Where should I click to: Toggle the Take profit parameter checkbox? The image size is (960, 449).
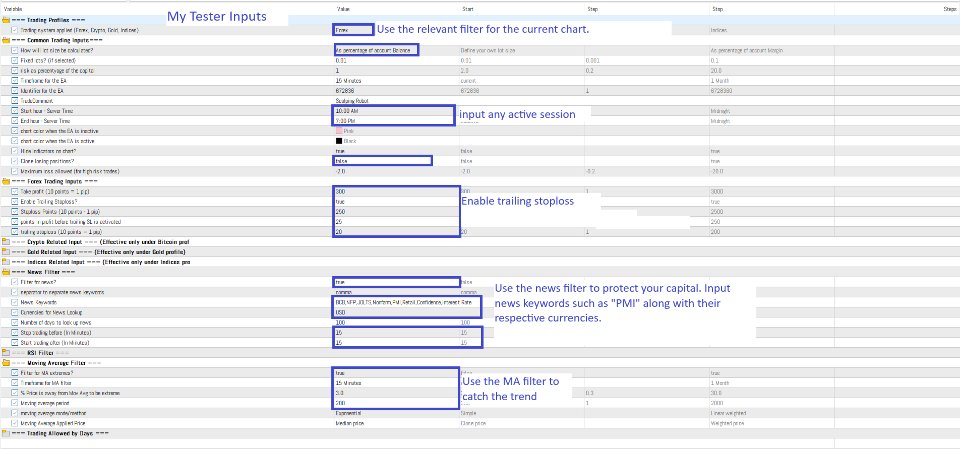(13, 191)
